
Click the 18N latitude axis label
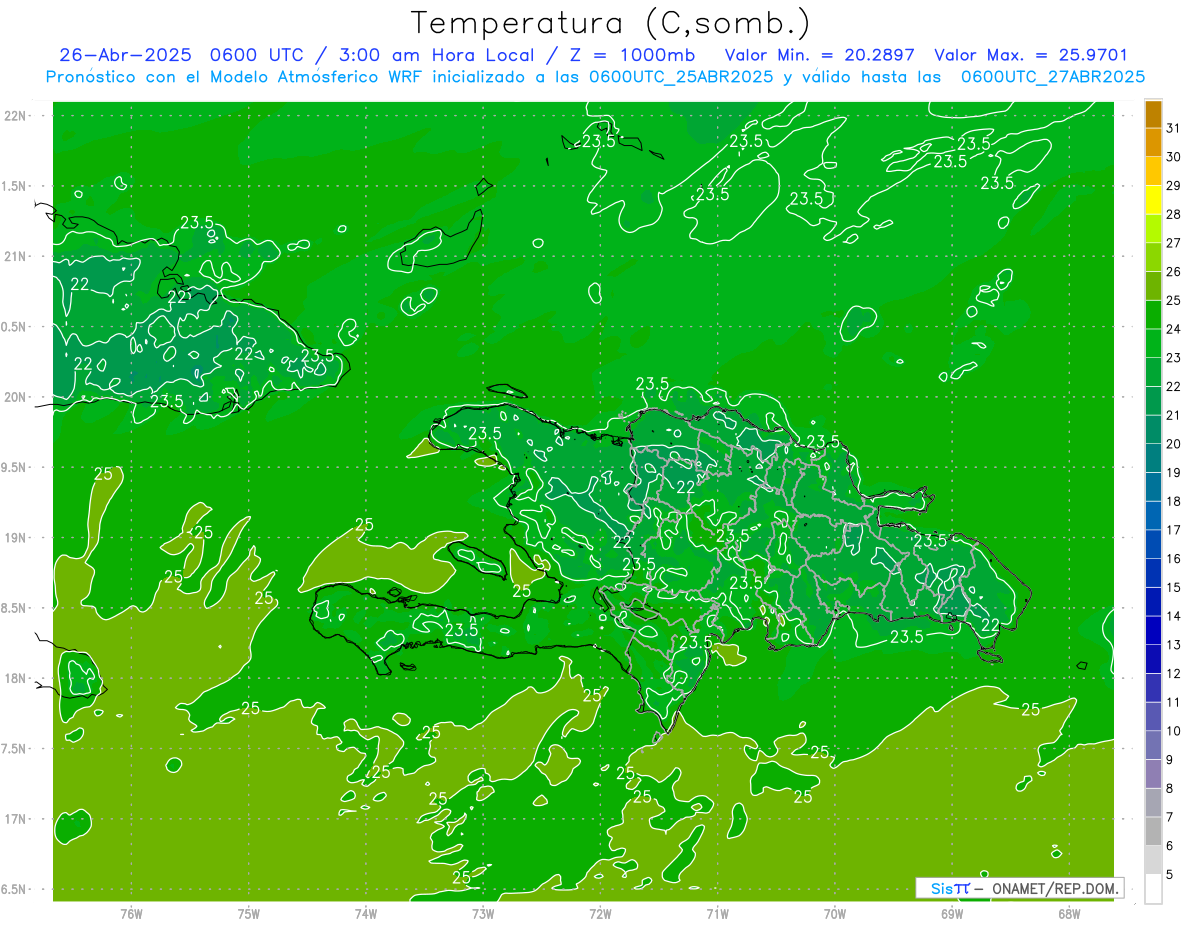[x=15, y=678]
